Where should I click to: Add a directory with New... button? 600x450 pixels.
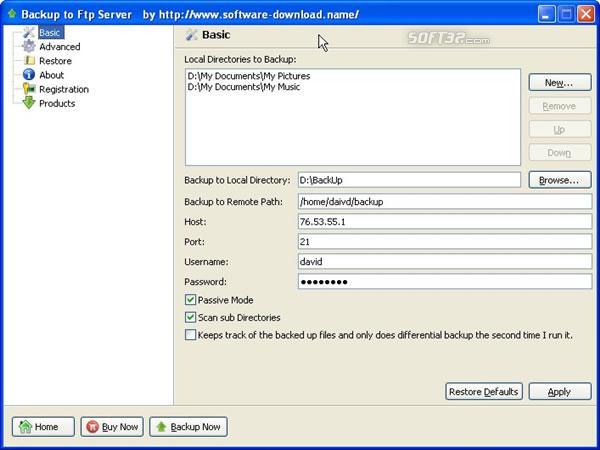point(560,83)
